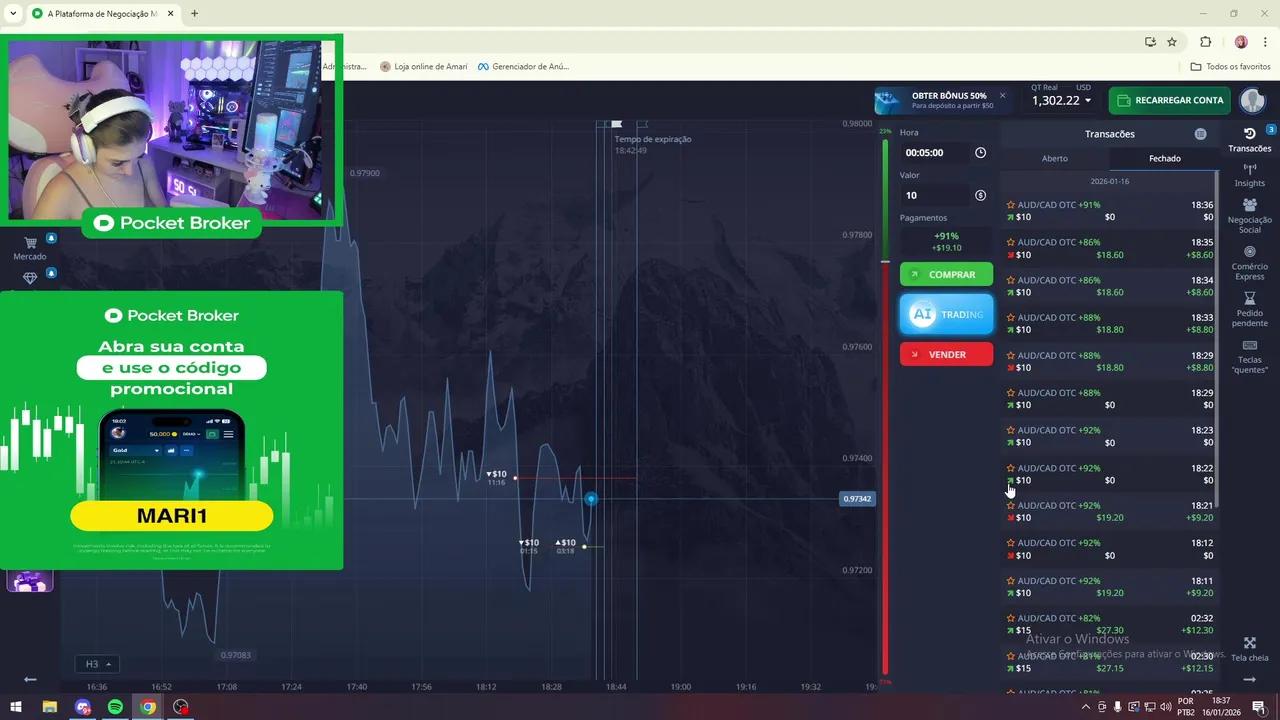Open the Gerenciador de Anú... bookmark
This screenshot has height=720, width=1280.
522,67
